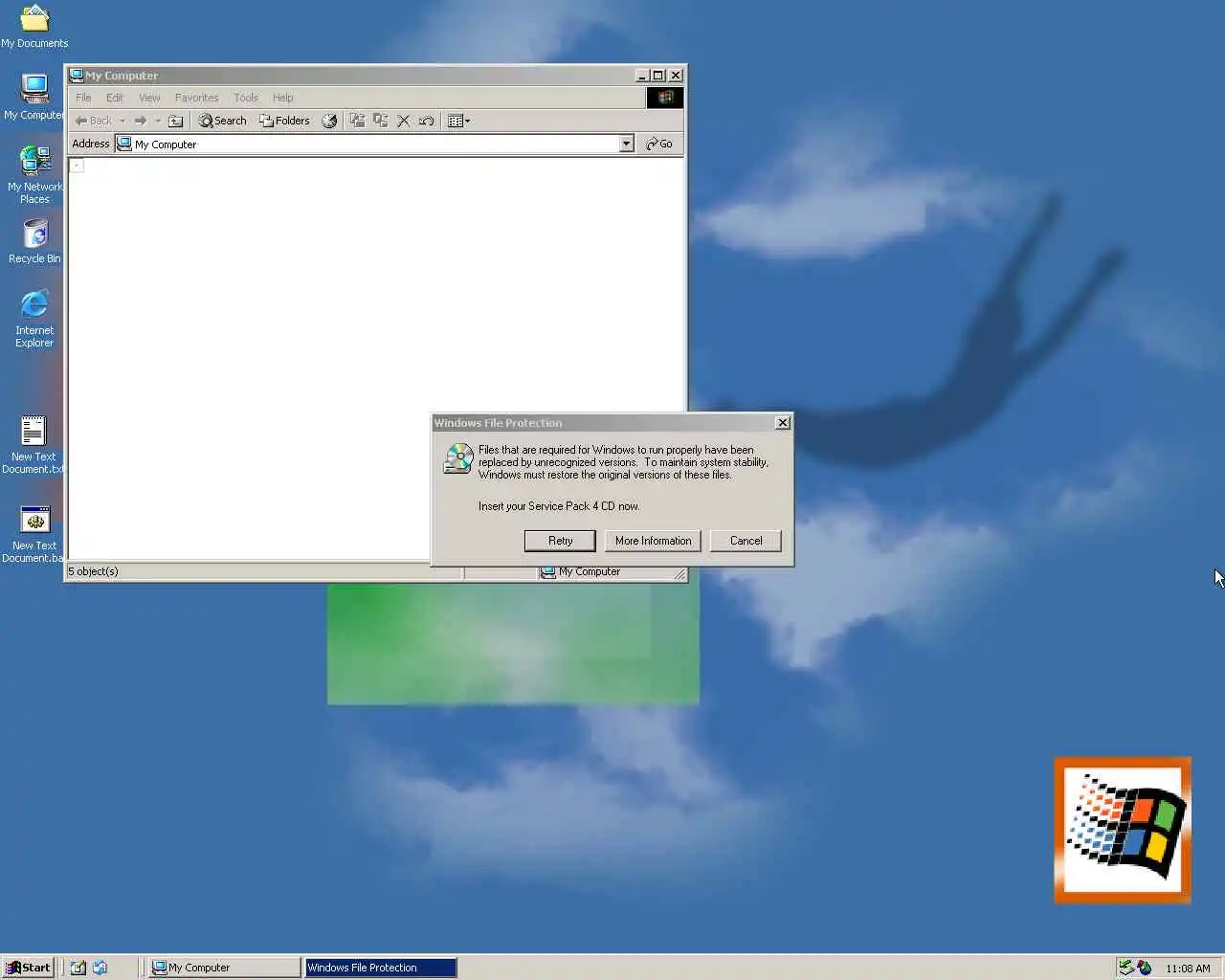Image resolution: width=1225 pixels, height=980 pixels.
Task: Open the View menu in My Computer
Action: click(149, 98)
